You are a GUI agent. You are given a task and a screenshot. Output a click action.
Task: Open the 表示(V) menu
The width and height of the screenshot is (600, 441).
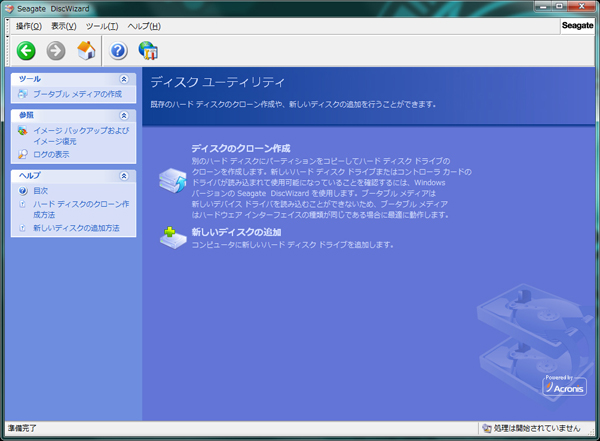(x=64, y=26)
